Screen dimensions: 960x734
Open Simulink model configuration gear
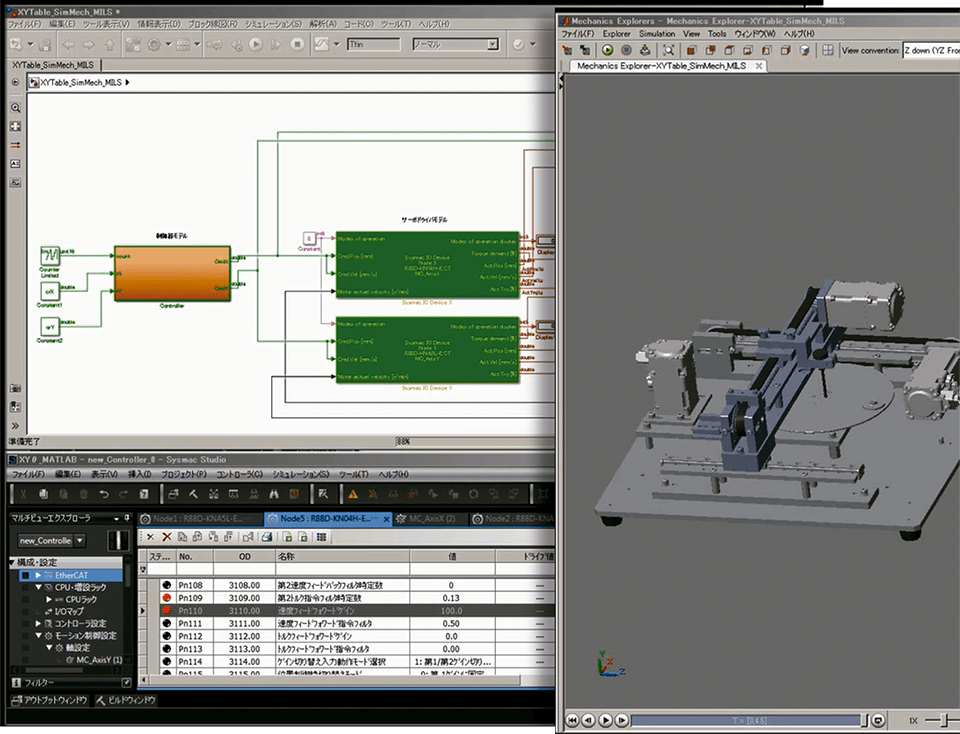click(x=154, y=45)
